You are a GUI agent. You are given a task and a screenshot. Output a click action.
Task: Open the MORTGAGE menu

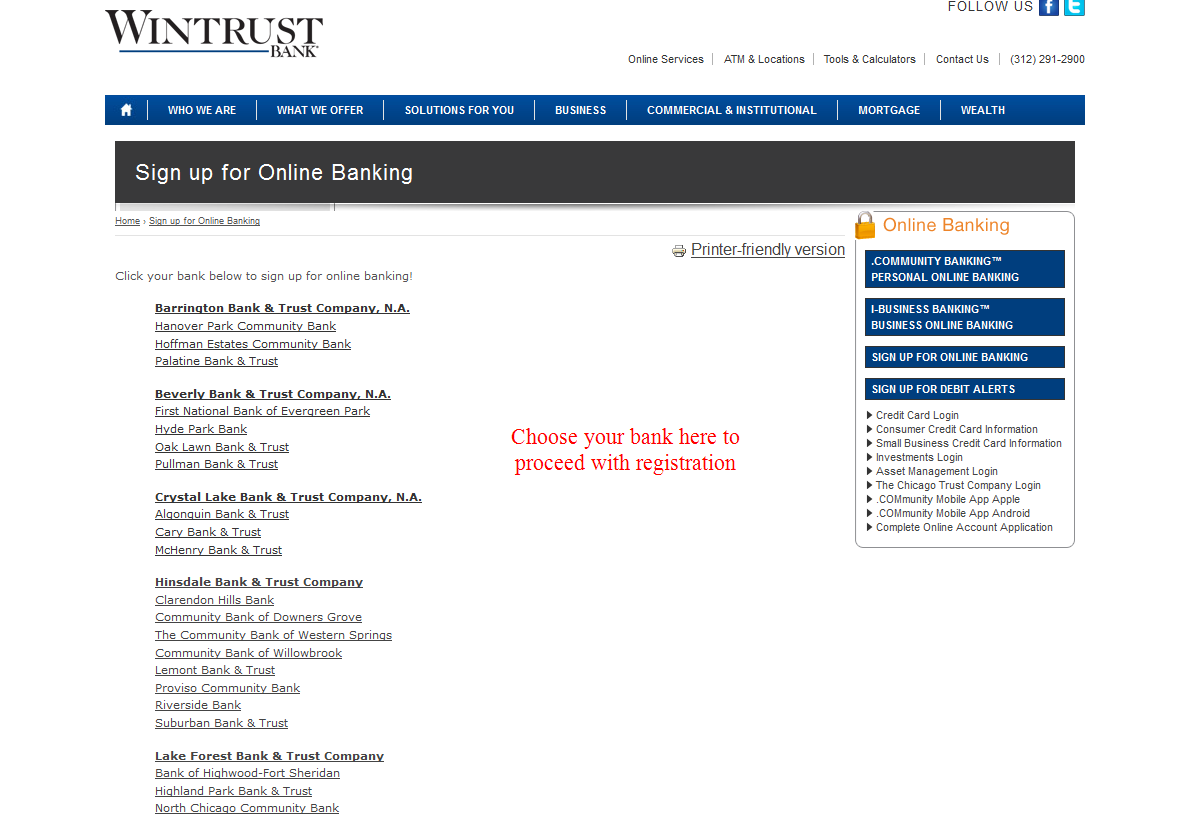pyautogui.click(x=889, y=110)
